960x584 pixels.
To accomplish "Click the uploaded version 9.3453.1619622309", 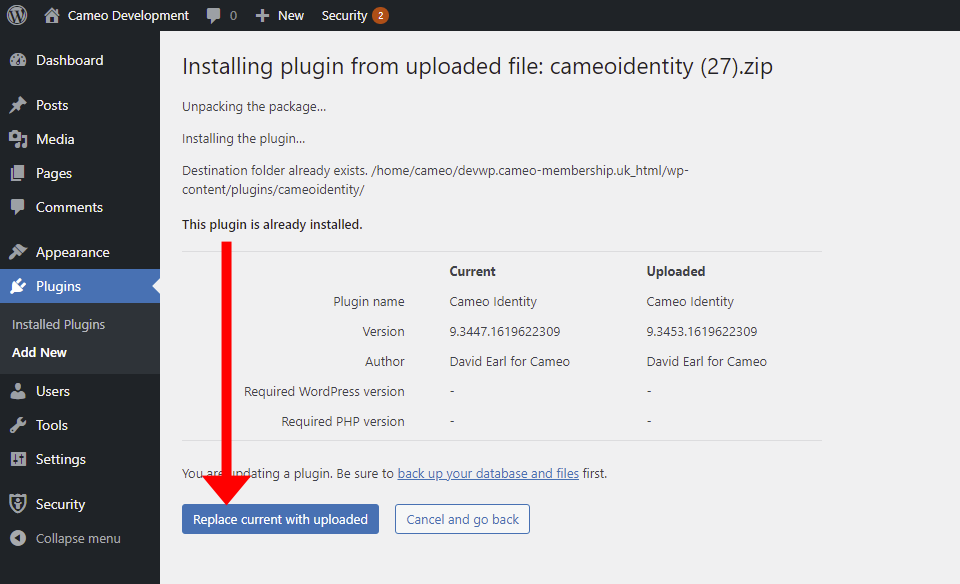I will pyautogui.click(x=702, y=331).
